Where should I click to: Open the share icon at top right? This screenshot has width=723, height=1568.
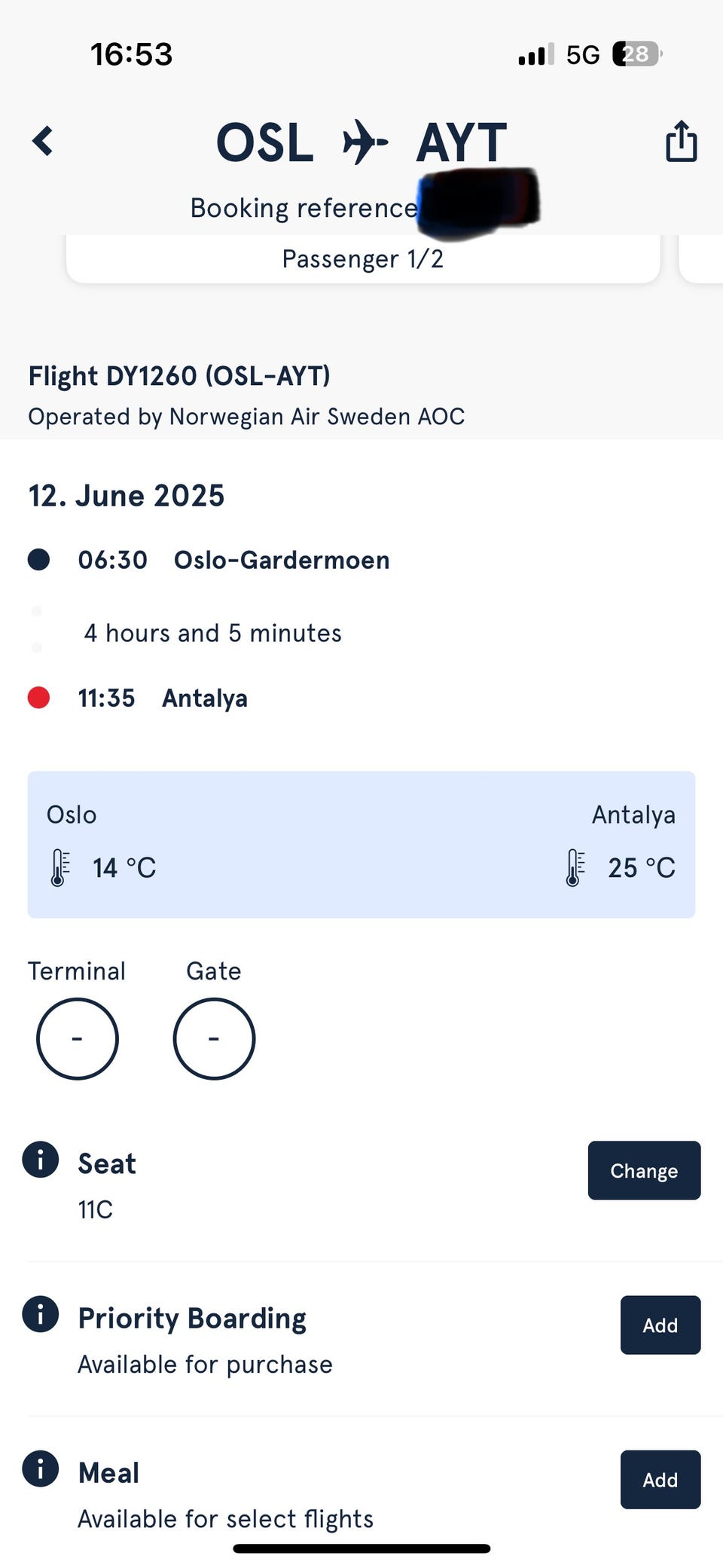681,141
